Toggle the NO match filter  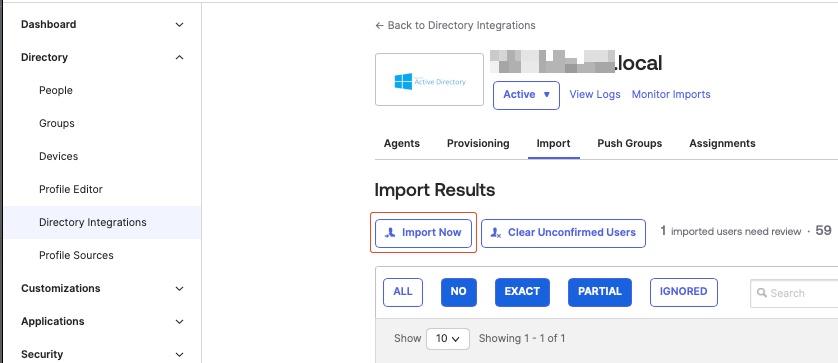[459, 292]
